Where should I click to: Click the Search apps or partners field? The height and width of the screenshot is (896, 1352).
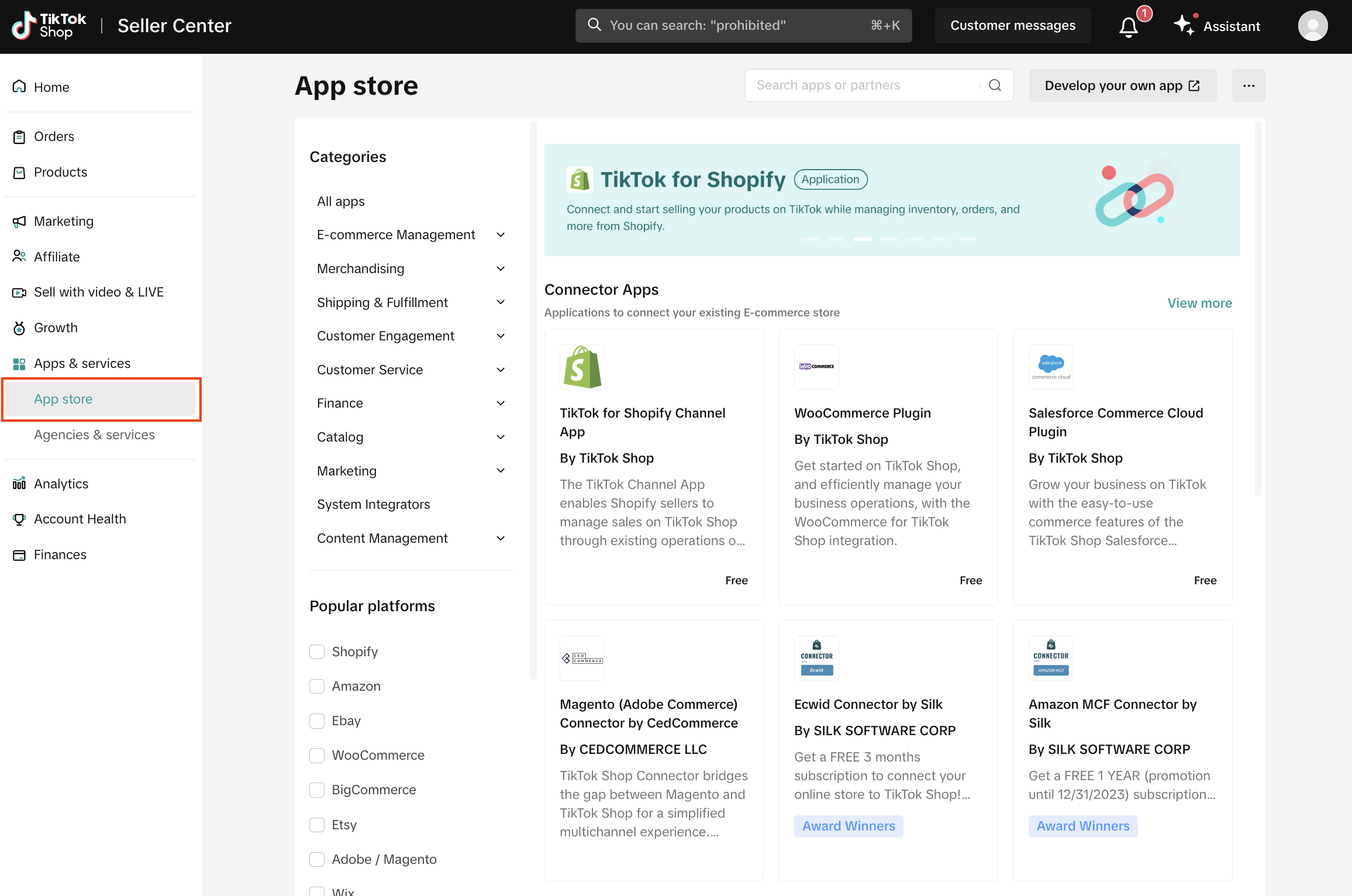pyautogui.click(x=863, y=85)
